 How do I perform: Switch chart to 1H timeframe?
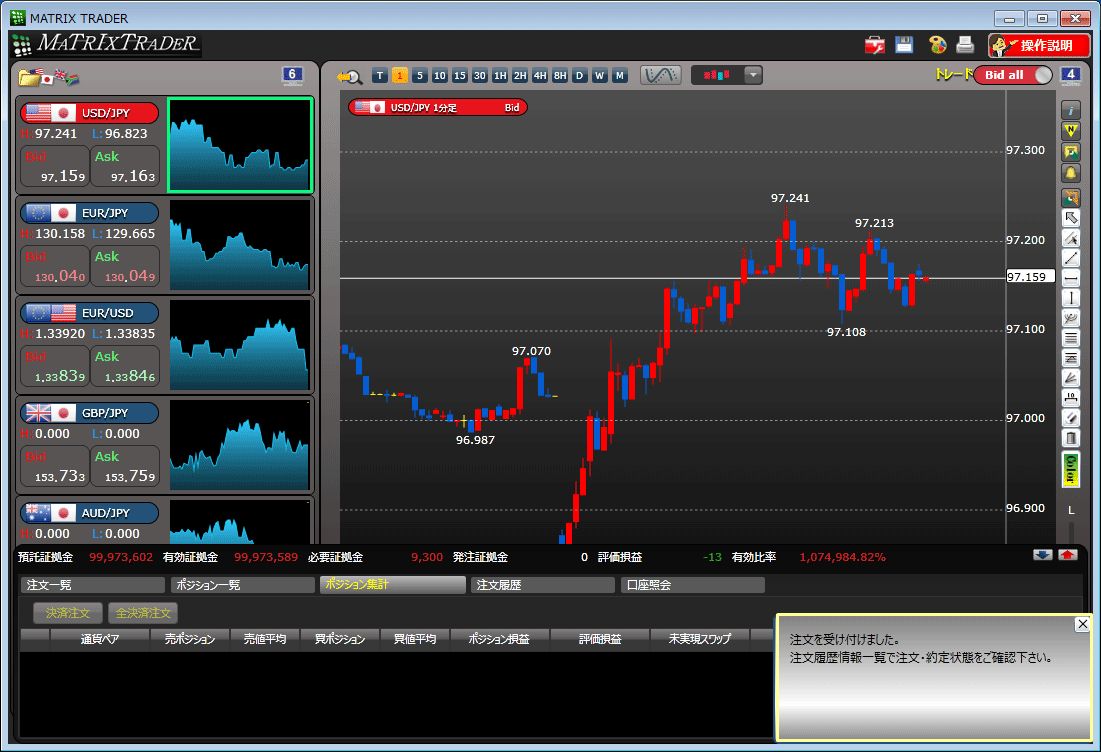(x=500, y=76)
